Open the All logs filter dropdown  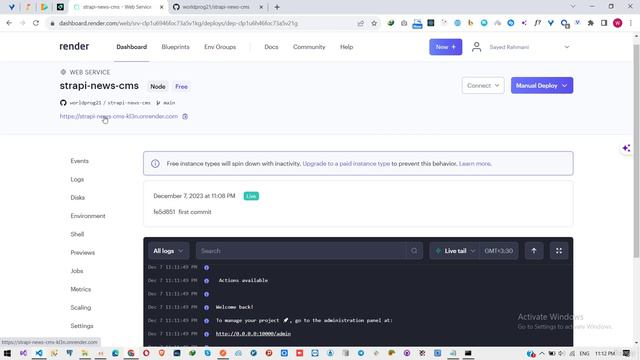pos(168,251)
